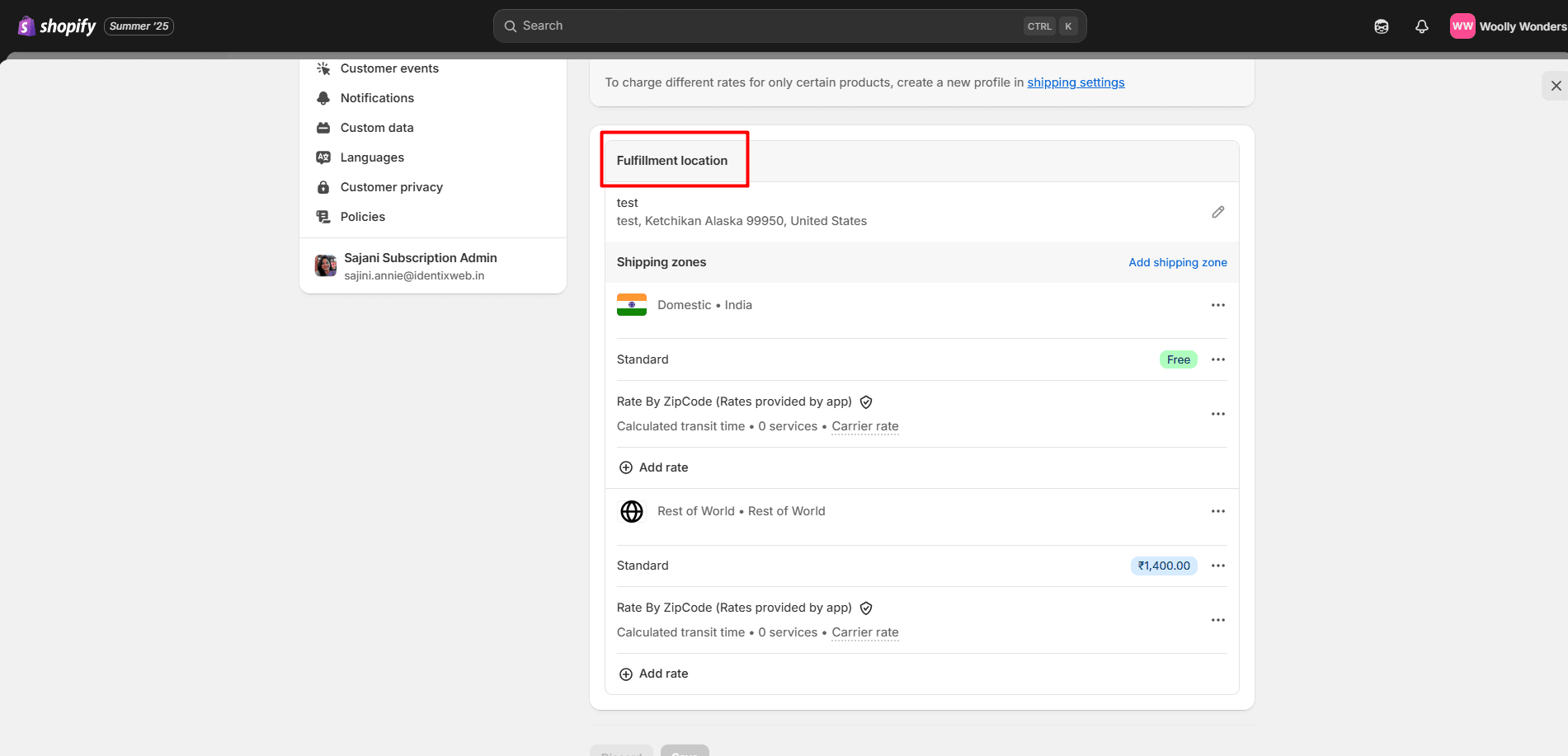Open the notifications bell in top bar
The image size is (1568, 756).
pyautogui.click(x=1422, y=26)
